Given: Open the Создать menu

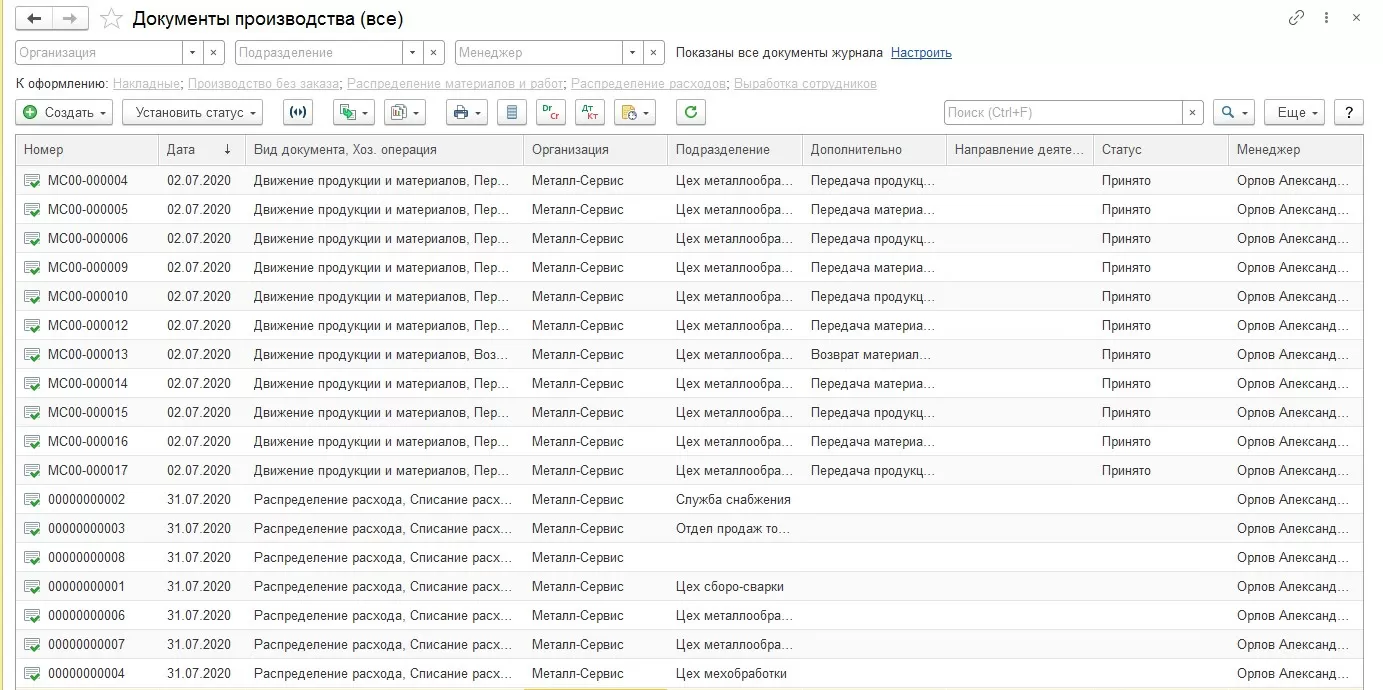Looking at the screenshot, I should pyautogui.click(x=64, y=113).
